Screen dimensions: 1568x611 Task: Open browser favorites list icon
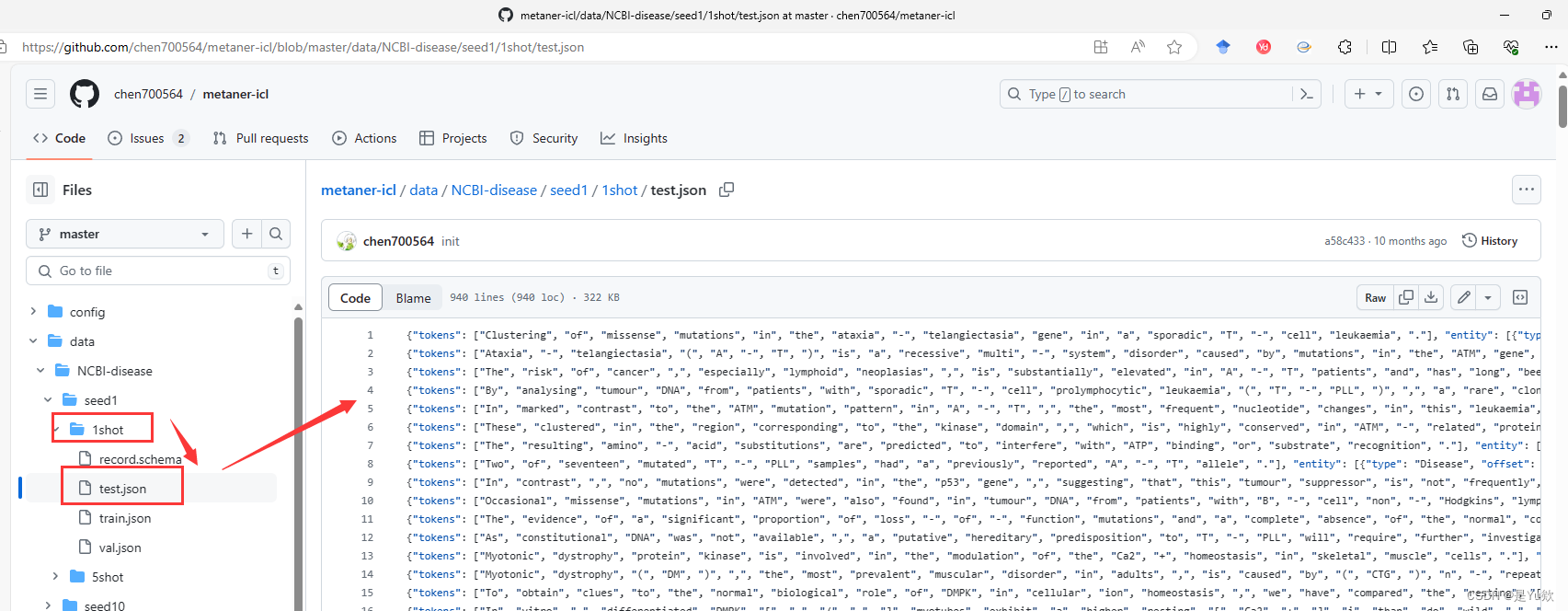coord(1429,47)
